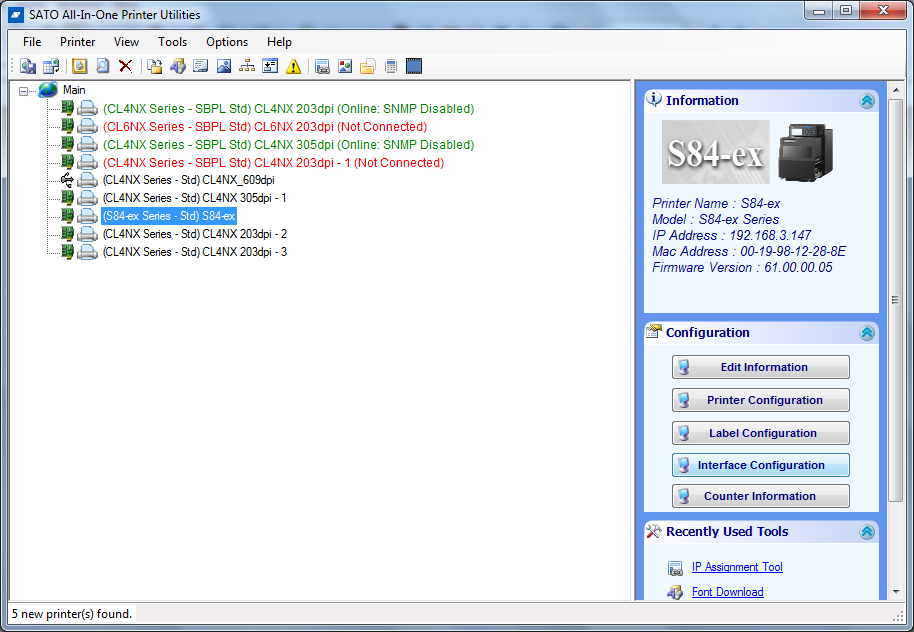
Task: Click the globe icon beside Main
Action: pos(48,90)
